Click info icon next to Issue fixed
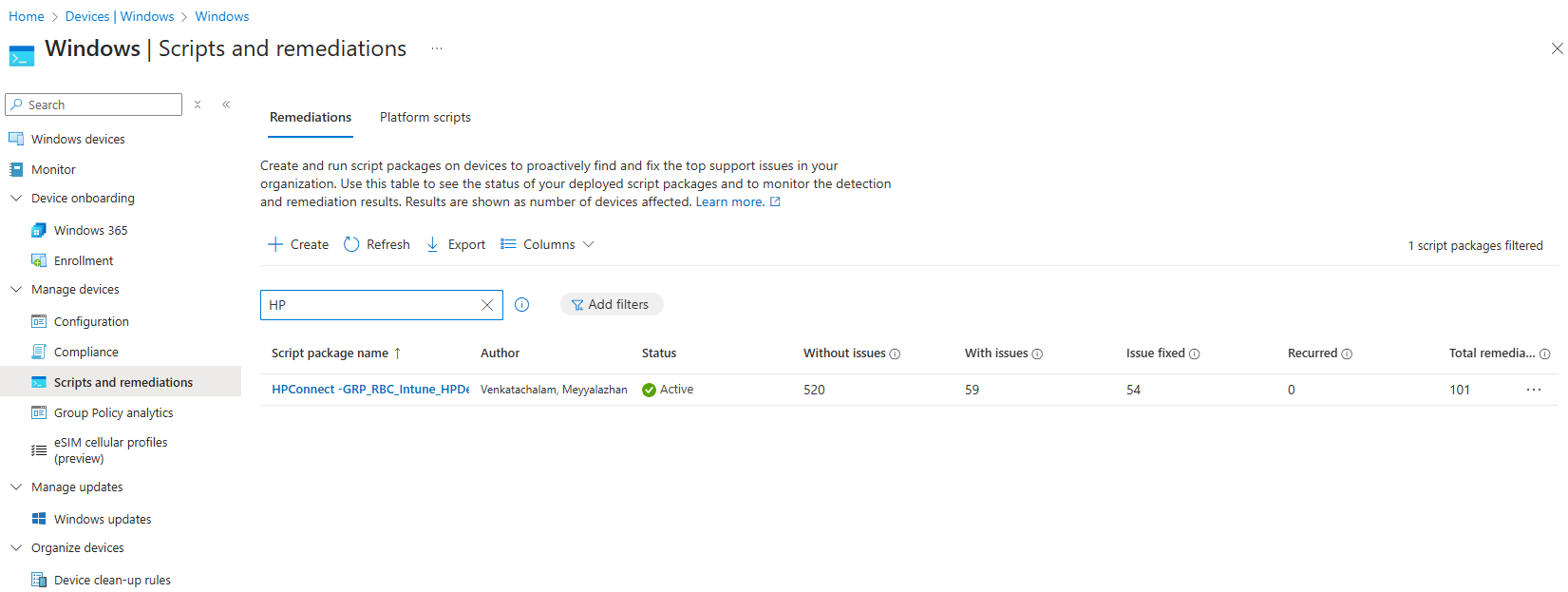1568x592 pixels. click(x=1195, y=354)
